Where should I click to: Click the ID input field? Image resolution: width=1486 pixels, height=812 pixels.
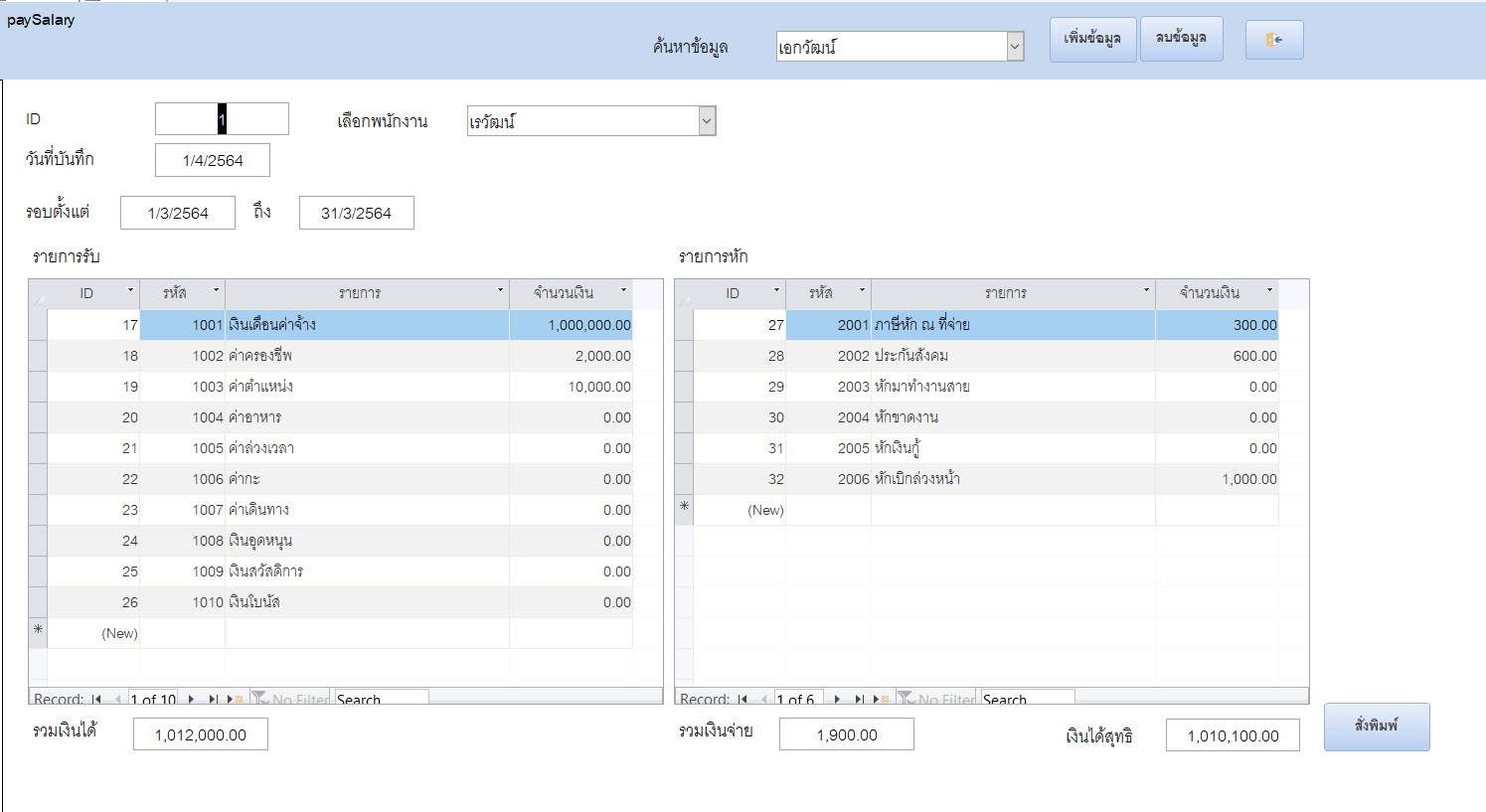click(x=222, y=119)
